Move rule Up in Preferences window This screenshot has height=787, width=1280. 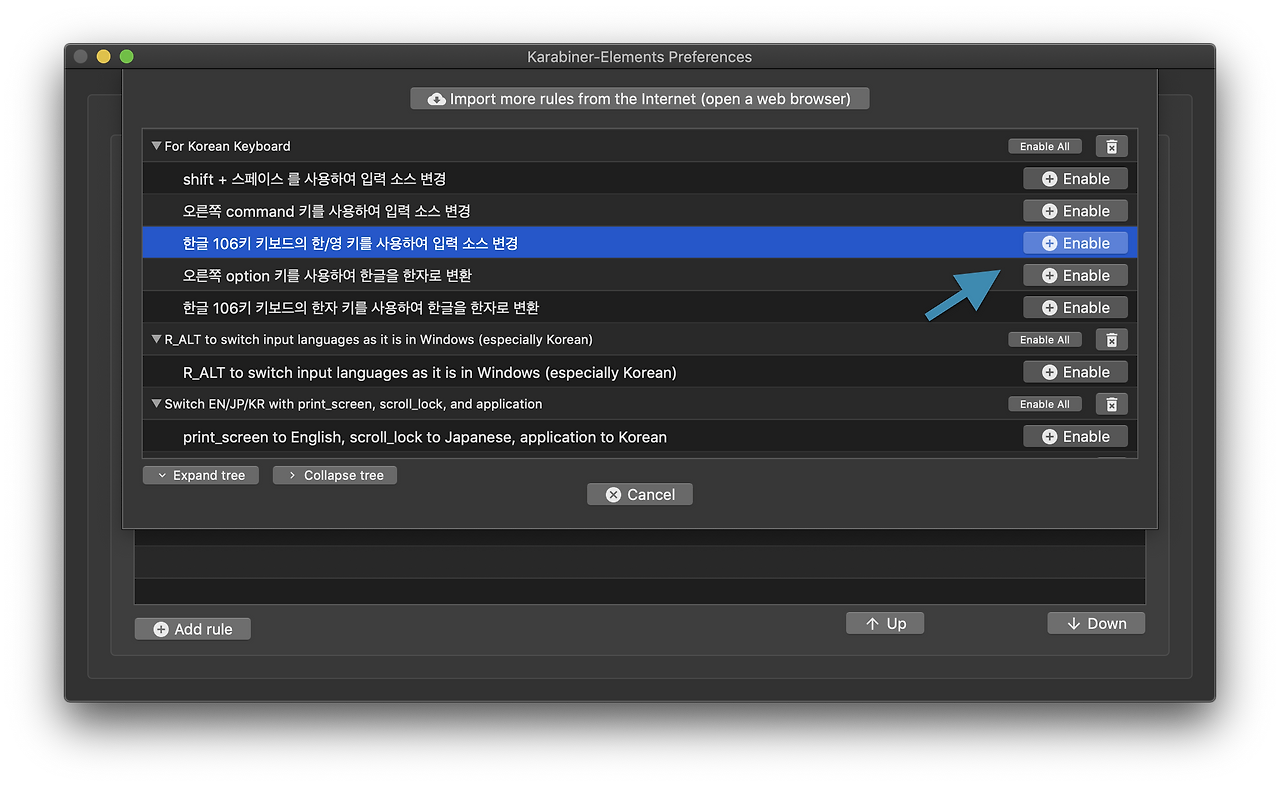(x=885, y=623)
